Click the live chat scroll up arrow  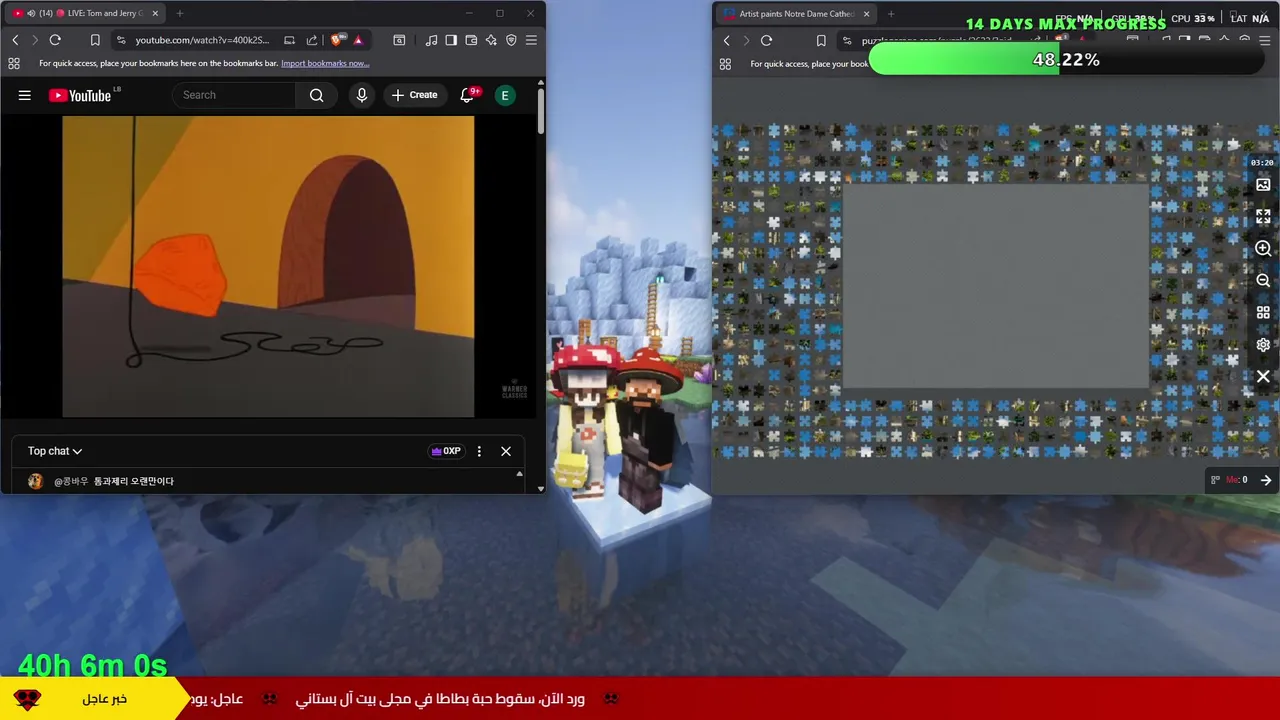519,474
